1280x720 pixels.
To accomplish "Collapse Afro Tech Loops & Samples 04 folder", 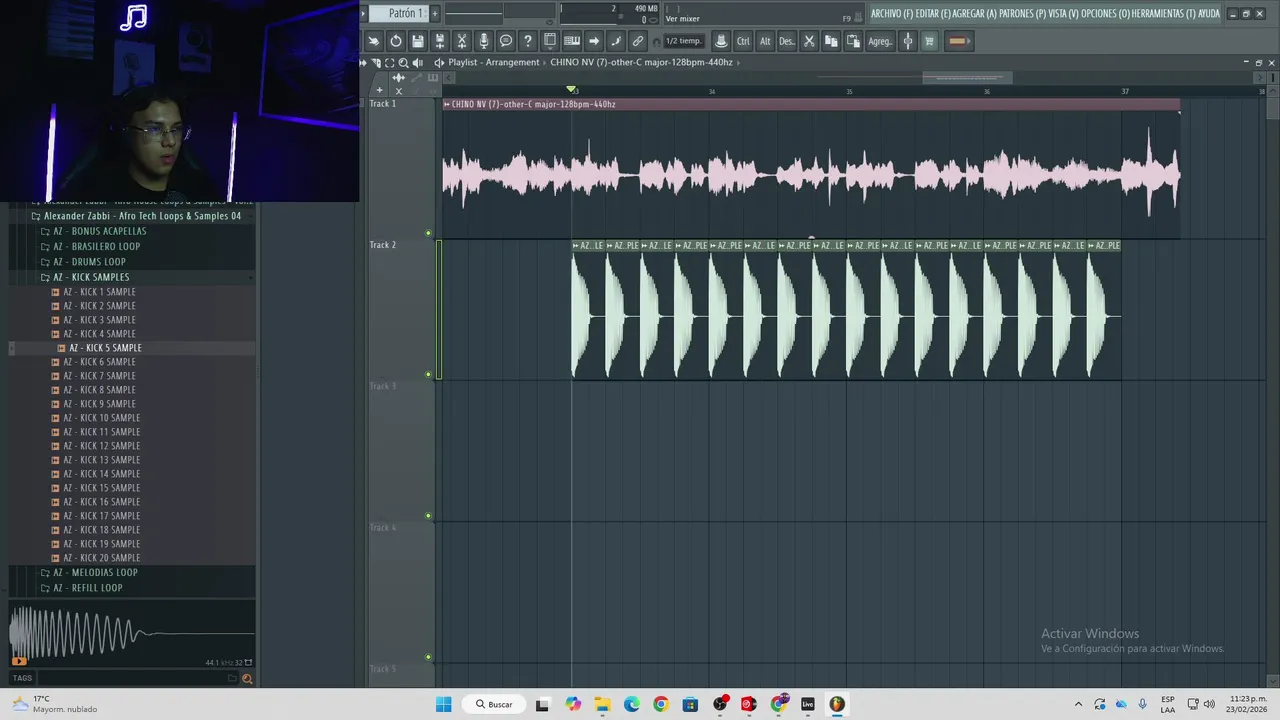I will pos(142,216).
